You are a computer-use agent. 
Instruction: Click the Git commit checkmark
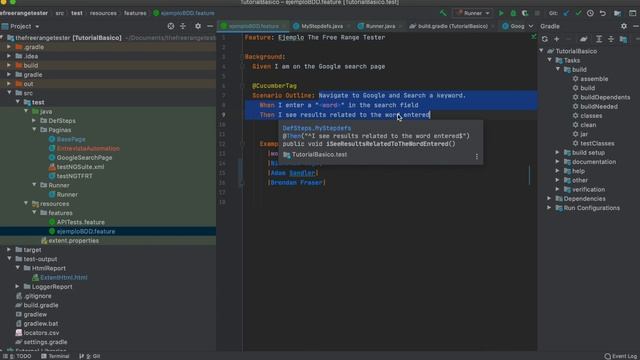578,13
